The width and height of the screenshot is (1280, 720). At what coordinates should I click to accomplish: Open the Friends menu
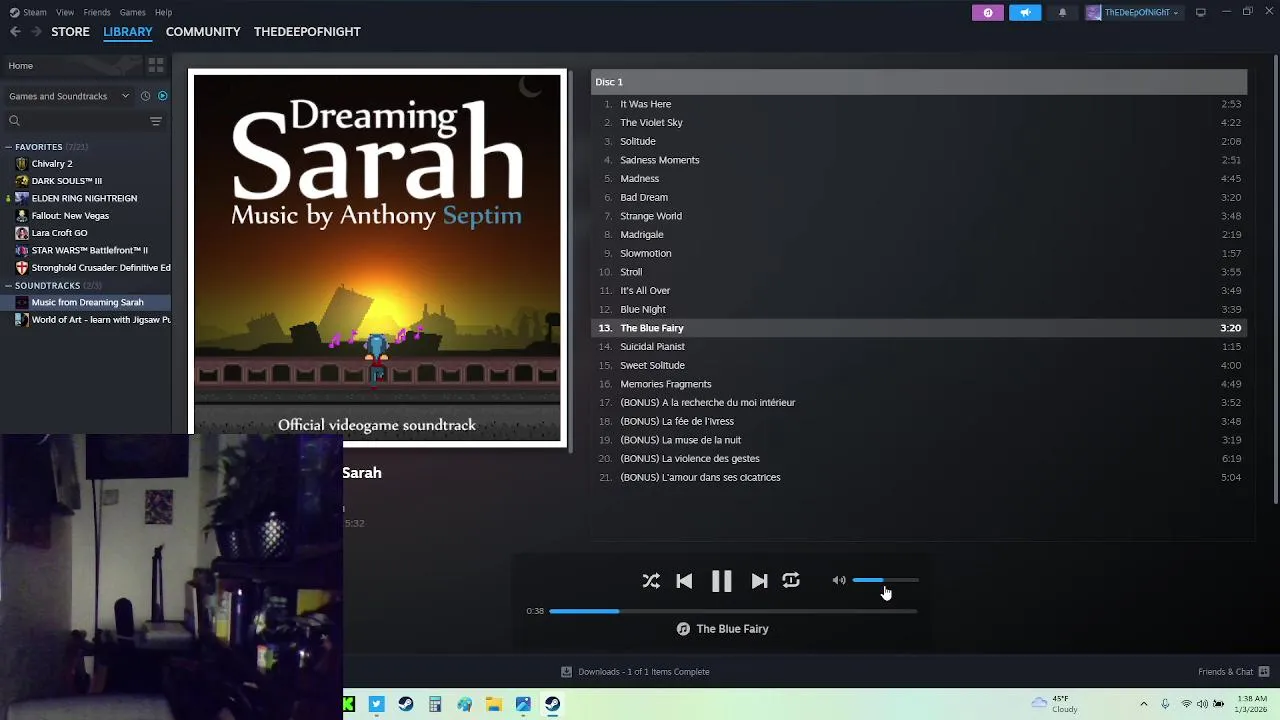[x=97, y=12]
